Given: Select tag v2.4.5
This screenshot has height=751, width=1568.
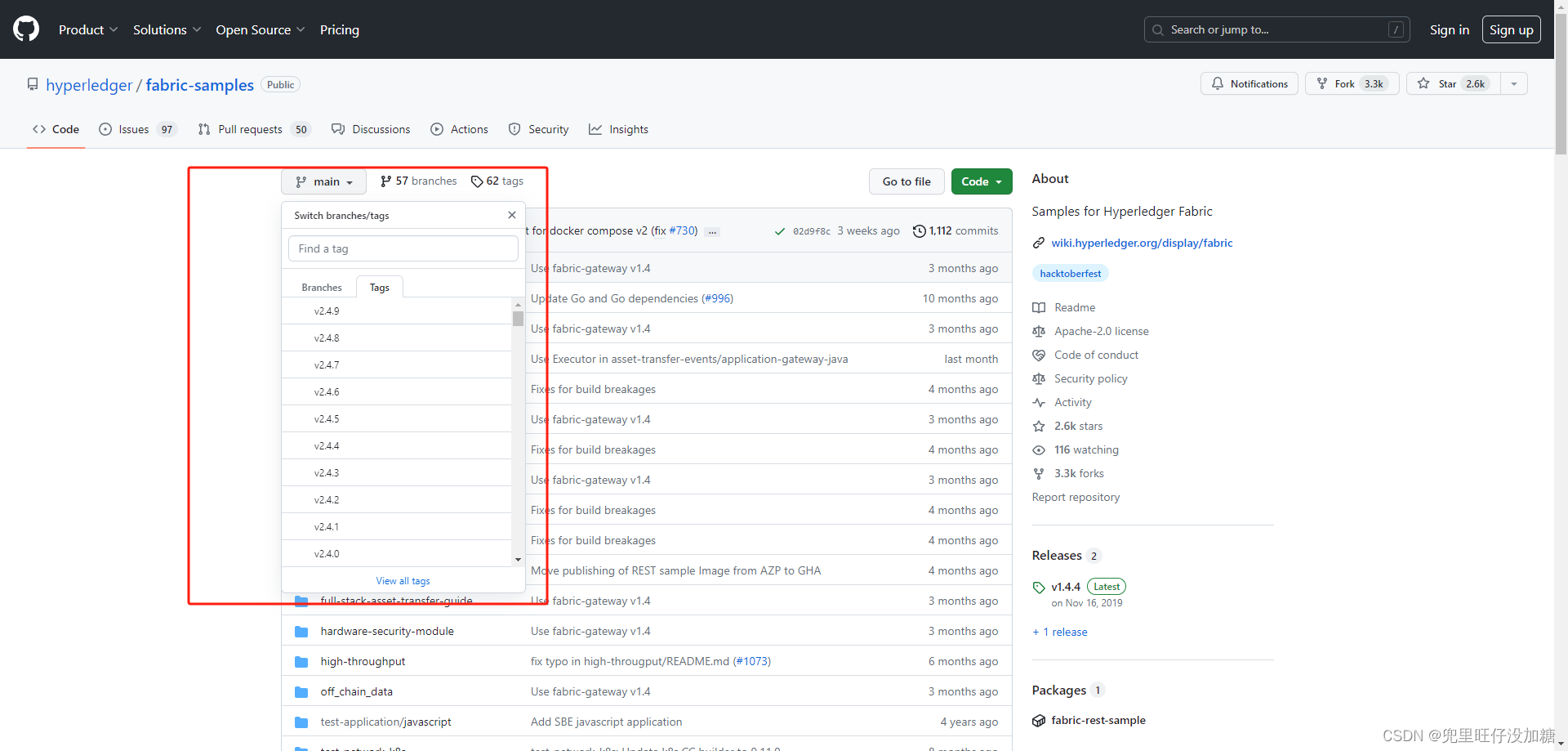Looking at the screenshot, I should pos(397,418).
